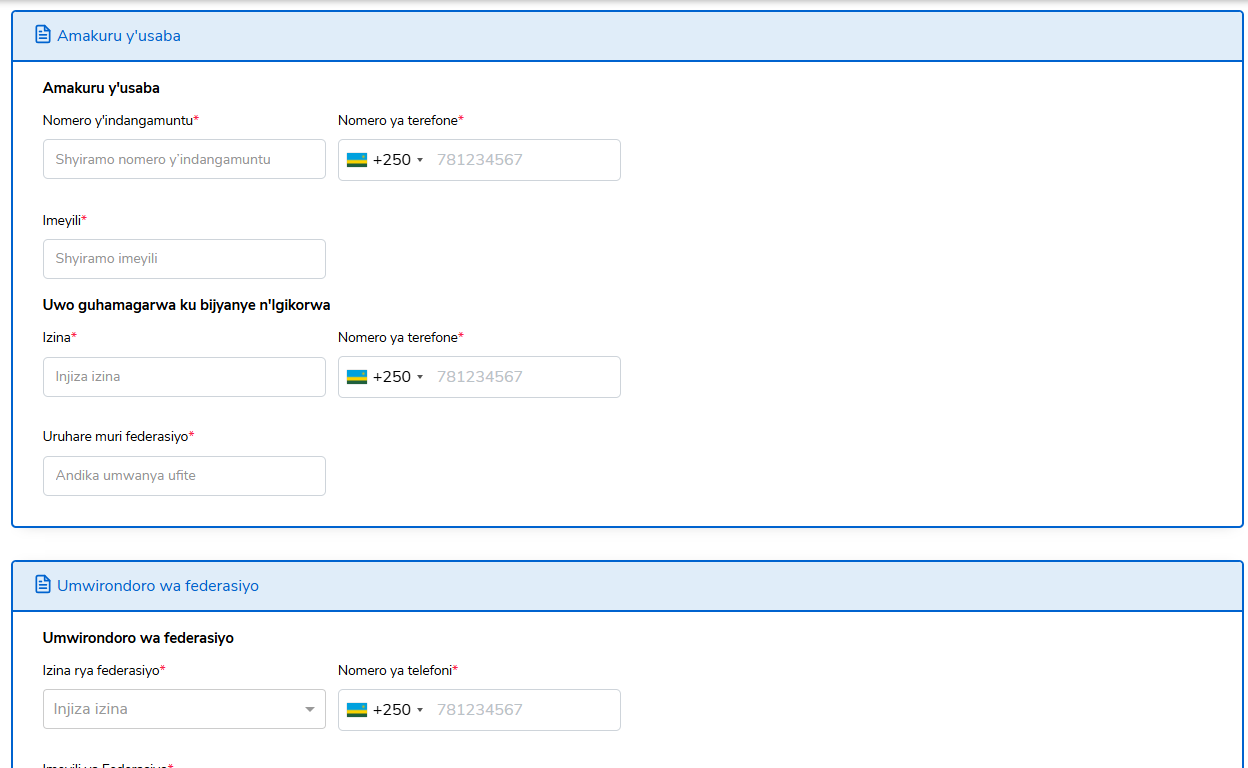This screenshot has height=768, width=1248.
Task: Focus the Shyiramo imeyili input
Action: click(184, 259)
